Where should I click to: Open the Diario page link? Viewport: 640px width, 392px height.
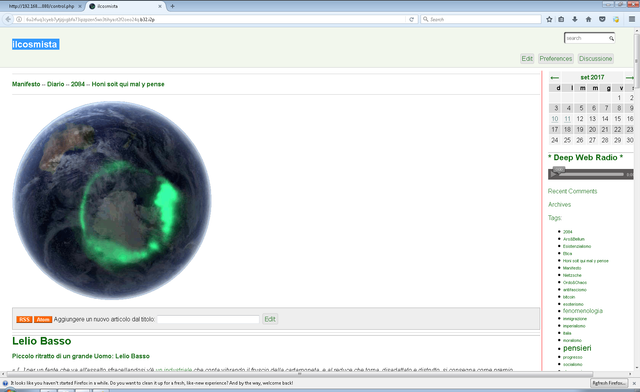(56, 84)
